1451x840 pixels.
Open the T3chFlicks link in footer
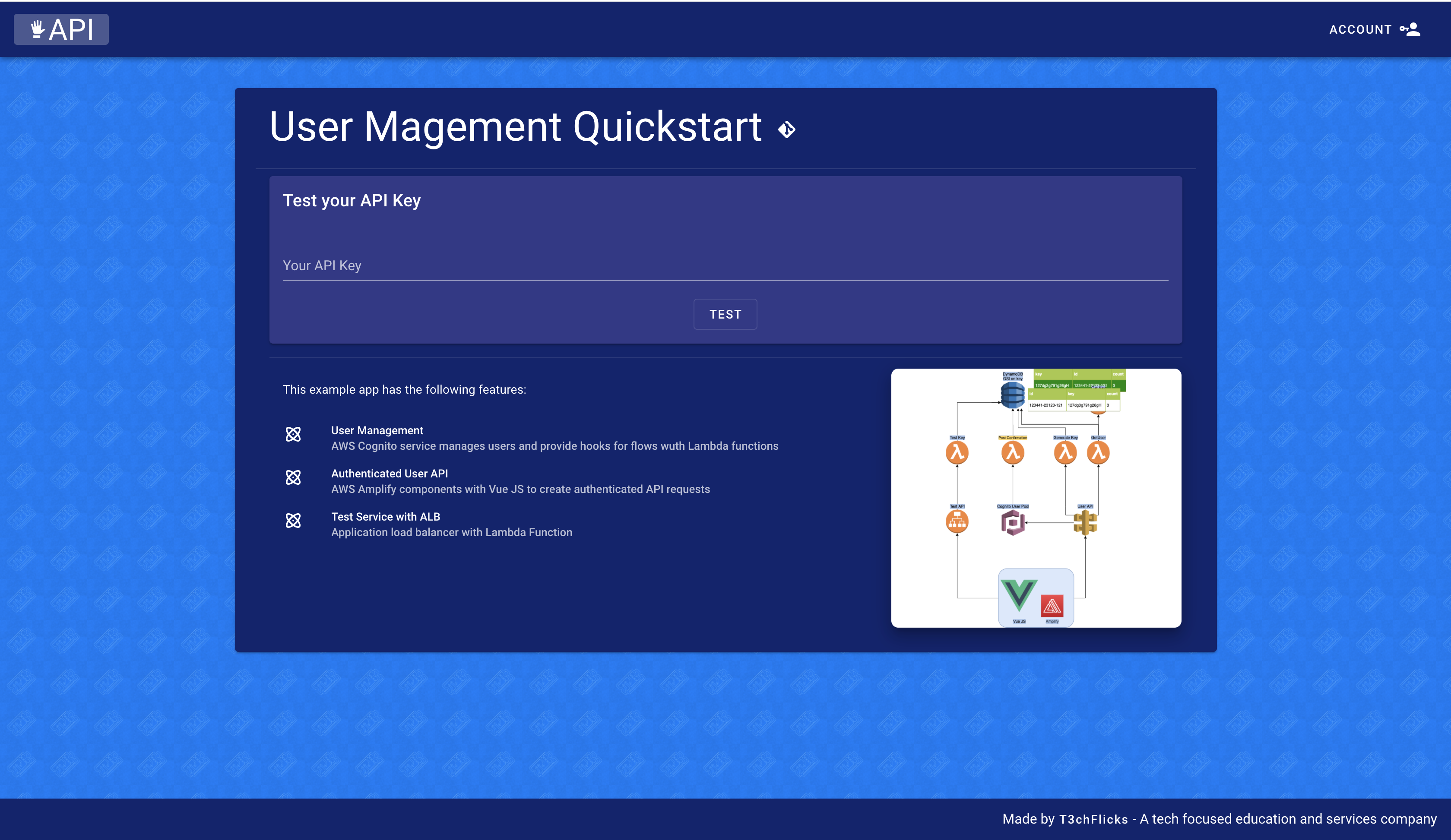[x=1093, y=819]
